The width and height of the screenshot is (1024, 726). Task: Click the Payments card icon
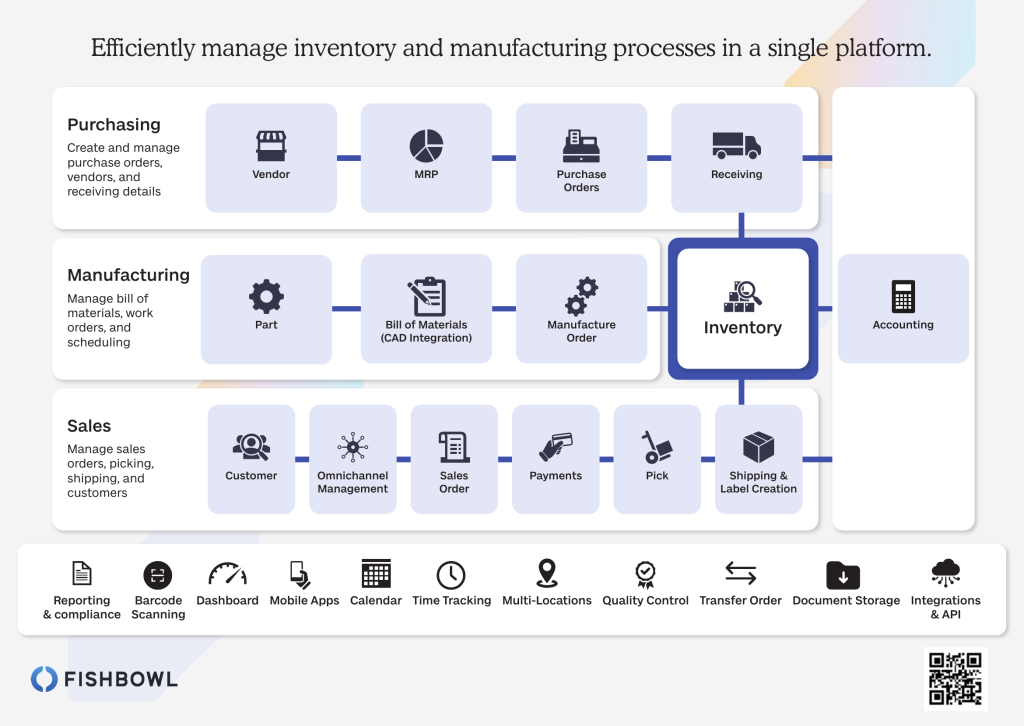(556, 447)
